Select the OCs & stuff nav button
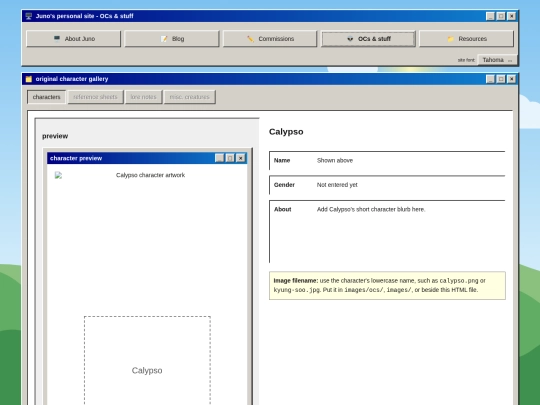Image resolution: width=540 pixels, height=405 pixels. 368,39
